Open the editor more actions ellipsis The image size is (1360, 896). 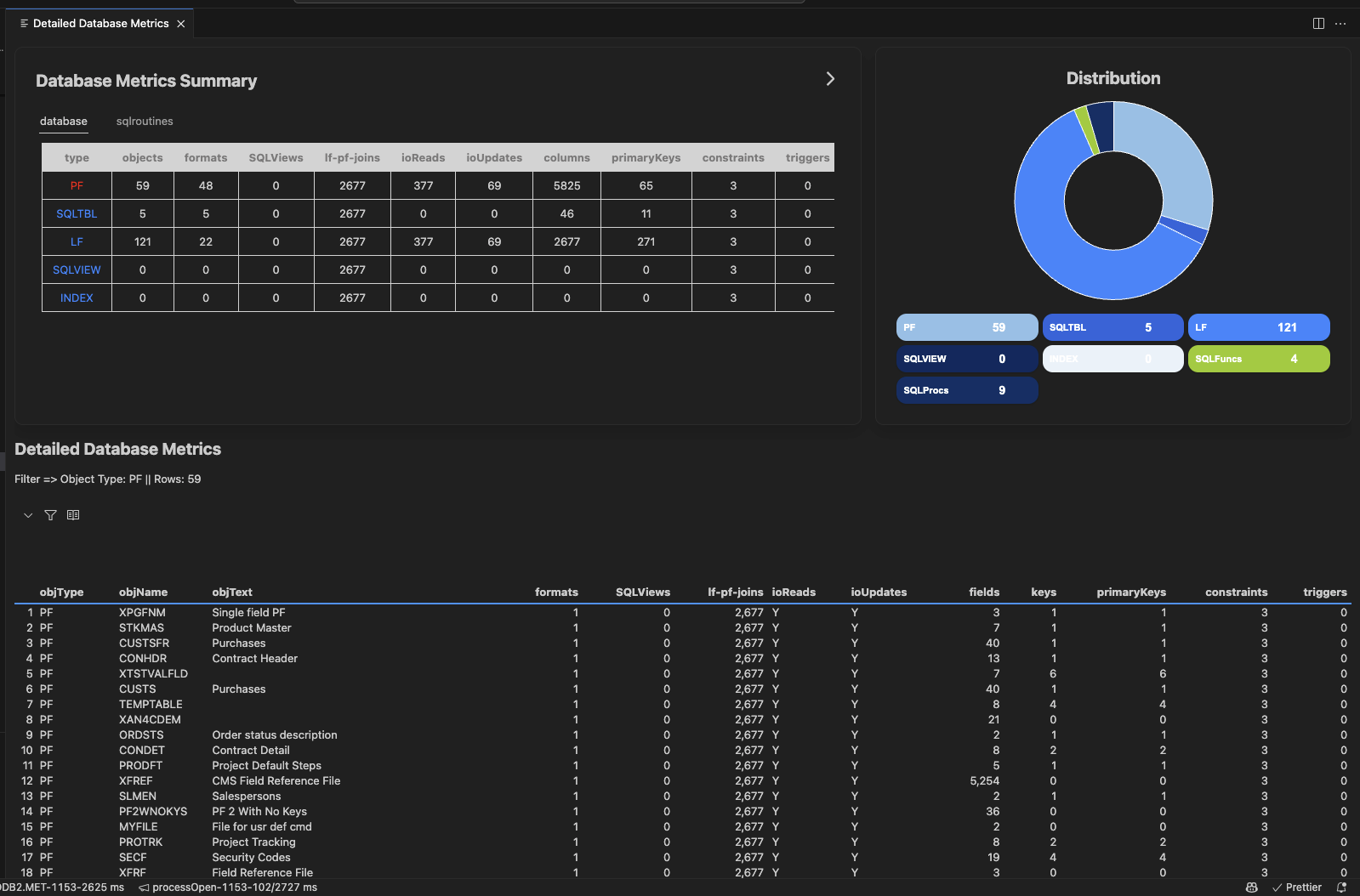tap(1340, 24)
